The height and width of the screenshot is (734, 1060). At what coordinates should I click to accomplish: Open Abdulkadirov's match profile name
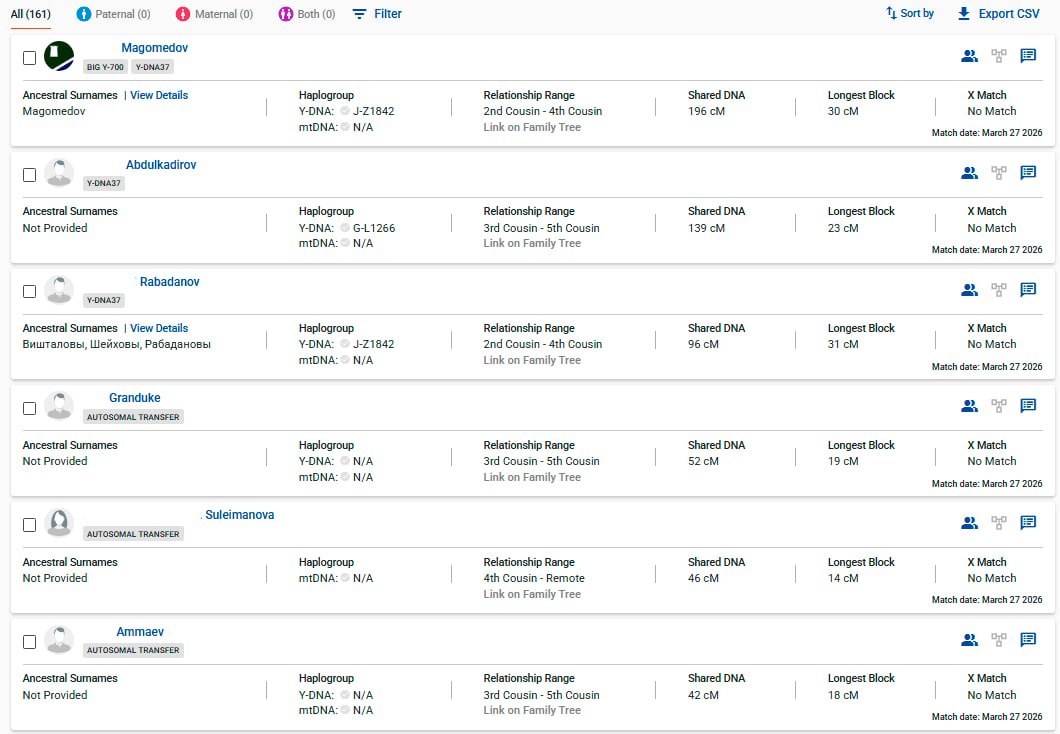pos(161,165)
